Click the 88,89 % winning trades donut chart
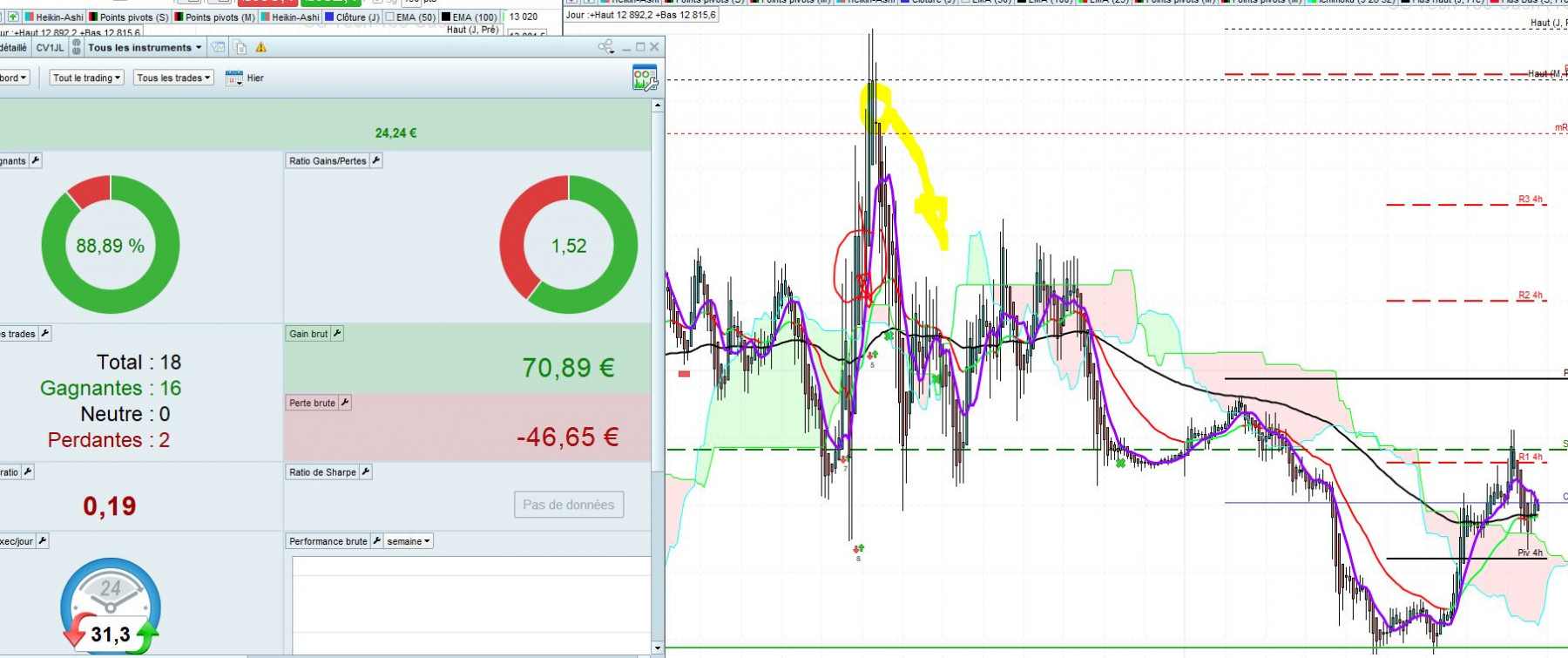This screenshot has height=658, width=1568. pyautogui.click(x=111, y=245)
